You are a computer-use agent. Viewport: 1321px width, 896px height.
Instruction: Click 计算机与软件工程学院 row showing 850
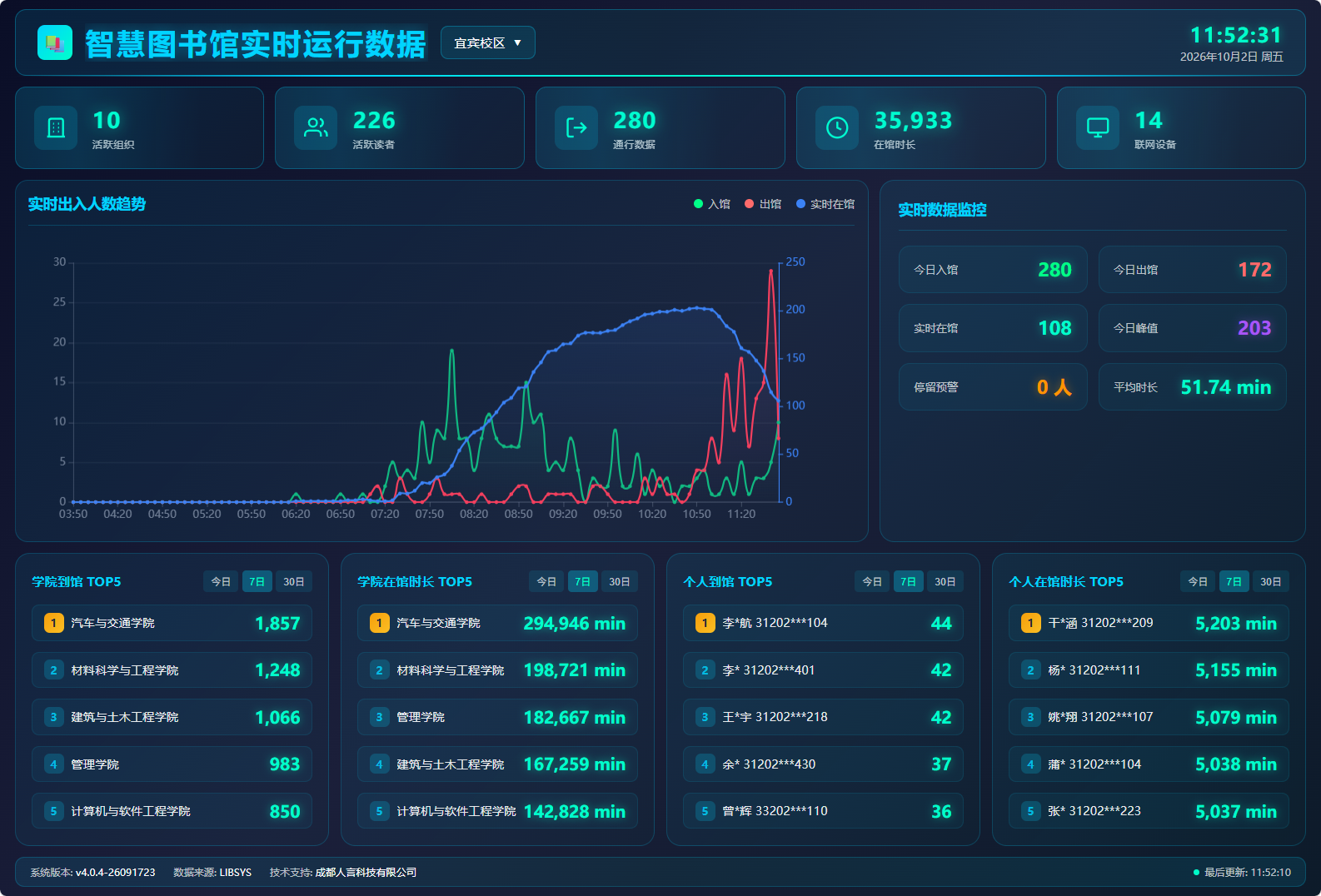click(172, 811)
